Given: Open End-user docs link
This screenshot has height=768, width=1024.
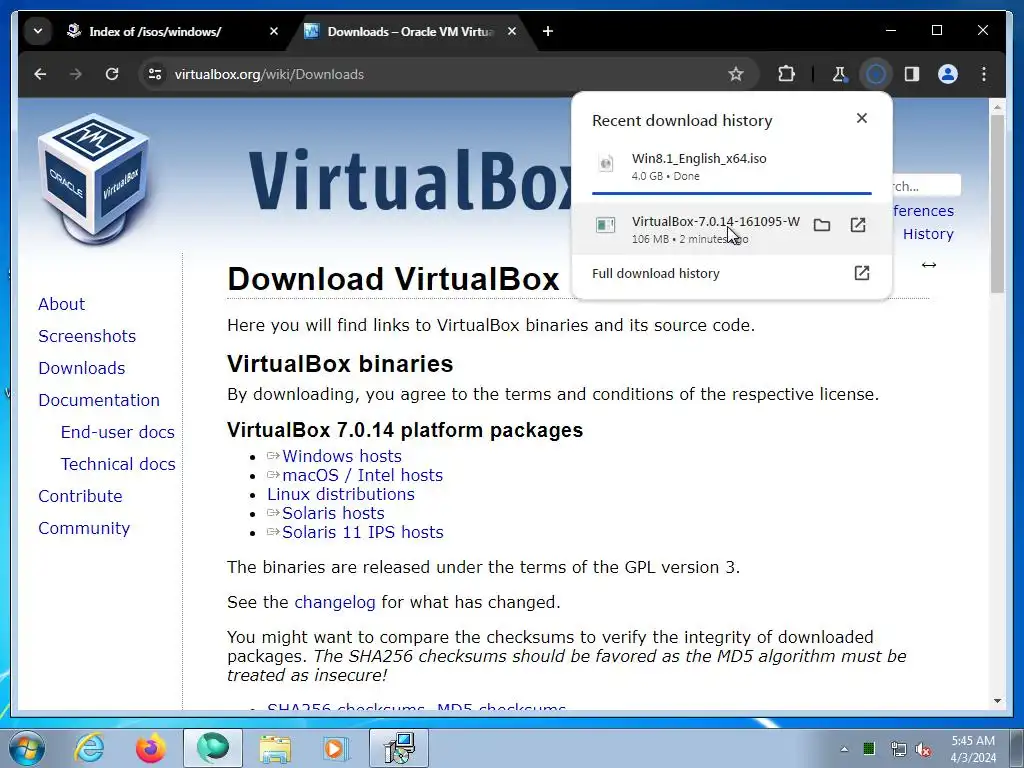Looking at the screenshot, I should (118, 432).
